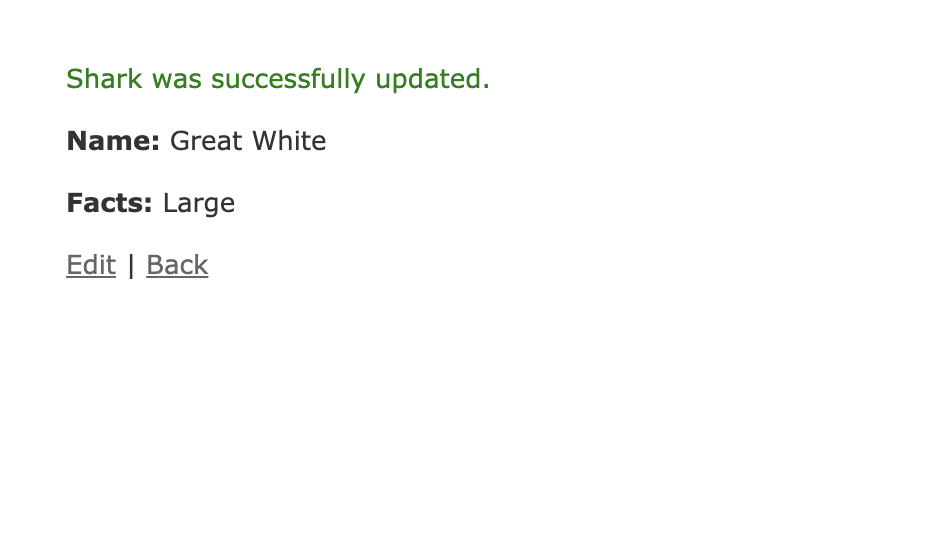Click the word 'Shark' in the notice
Viewport: 928px width, 534px height.
pos(104,79)
